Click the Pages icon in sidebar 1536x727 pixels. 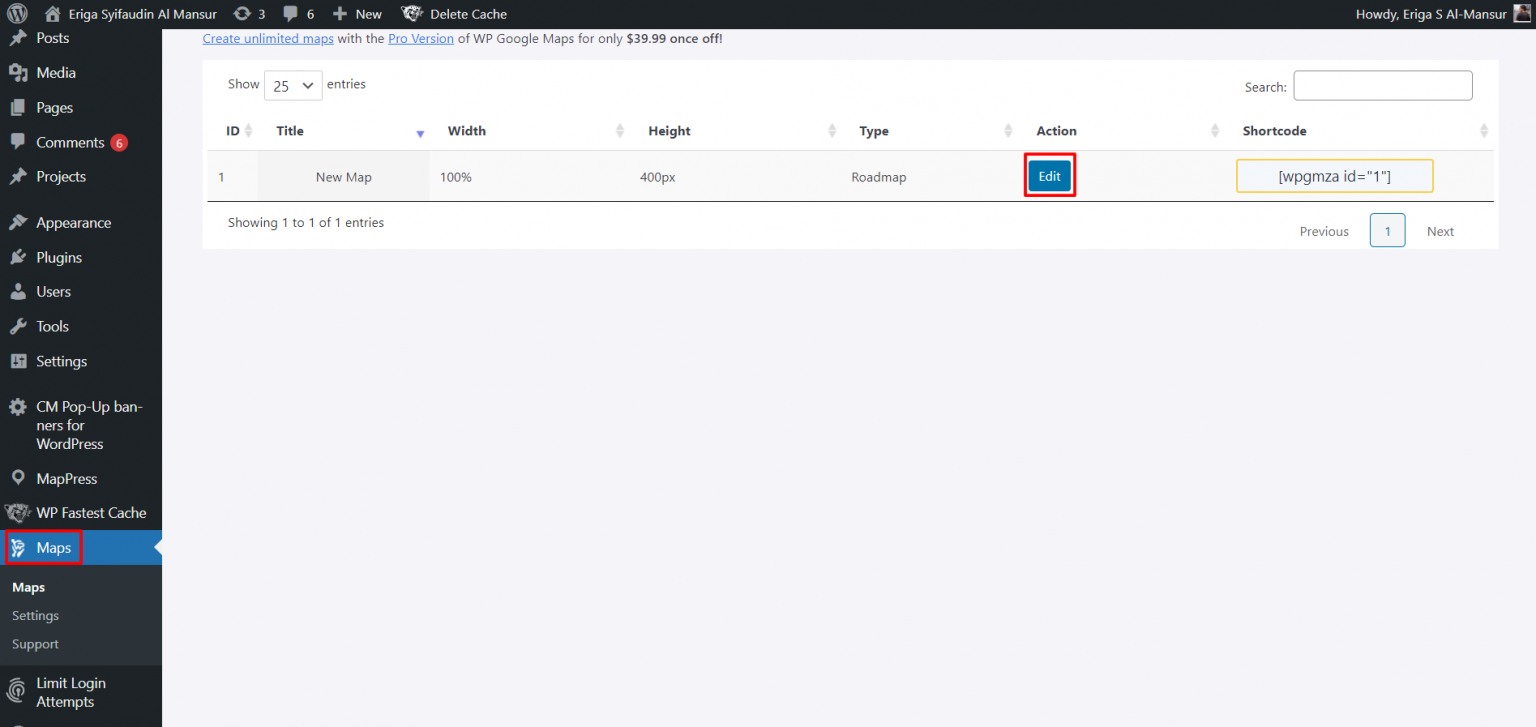pos(18,108)
